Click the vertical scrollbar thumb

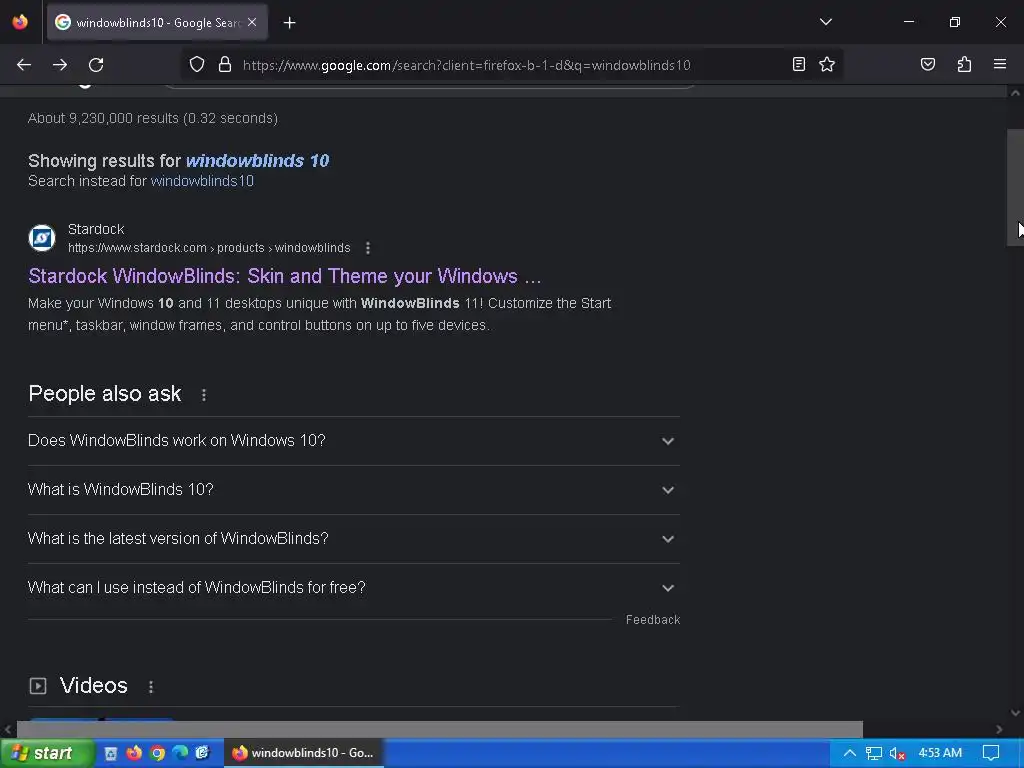pos(1015,187)
